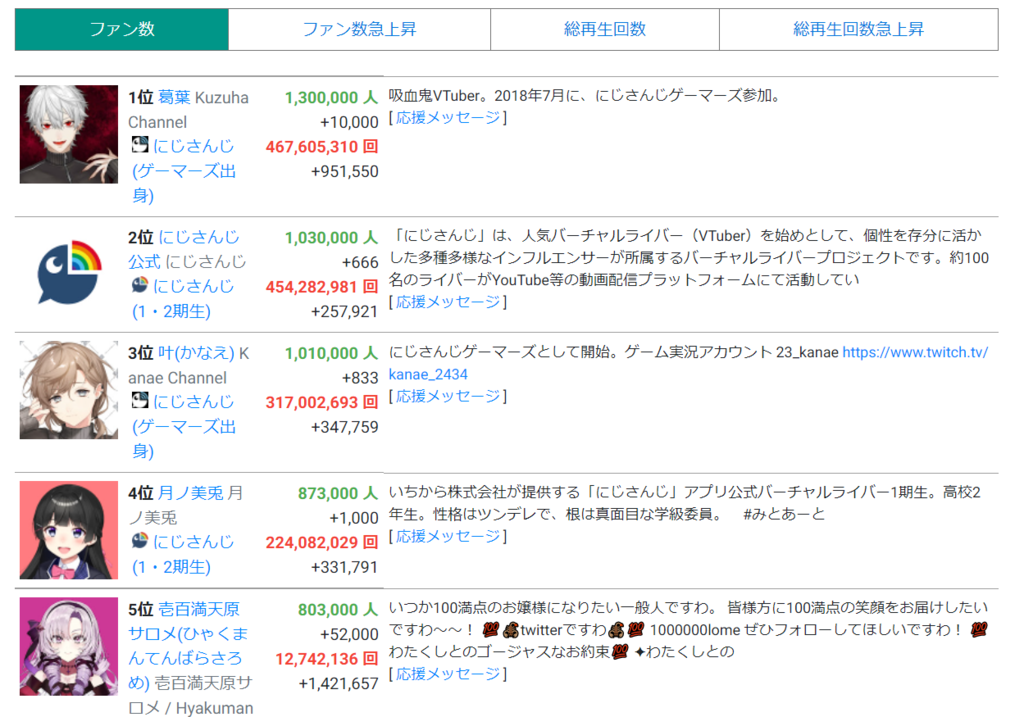Screen dimensions: 1024x717
Task: Open the 壱百満天原サロメ avatar thumbnail
Action: (69, 646)
